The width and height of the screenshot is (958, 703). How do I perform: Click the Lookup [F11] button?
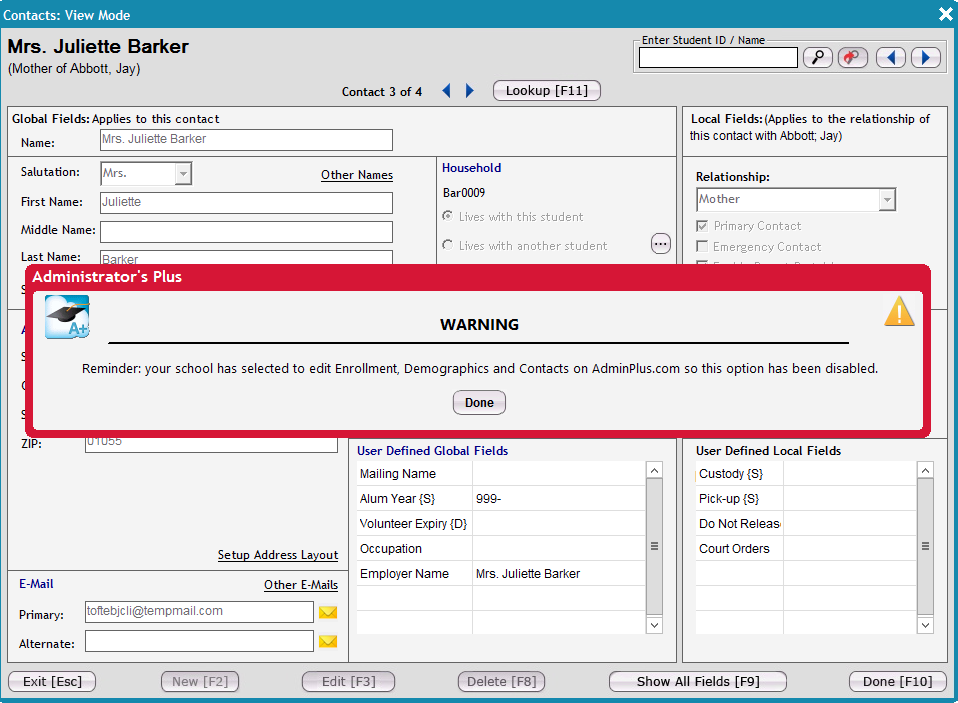coord(547,90)
